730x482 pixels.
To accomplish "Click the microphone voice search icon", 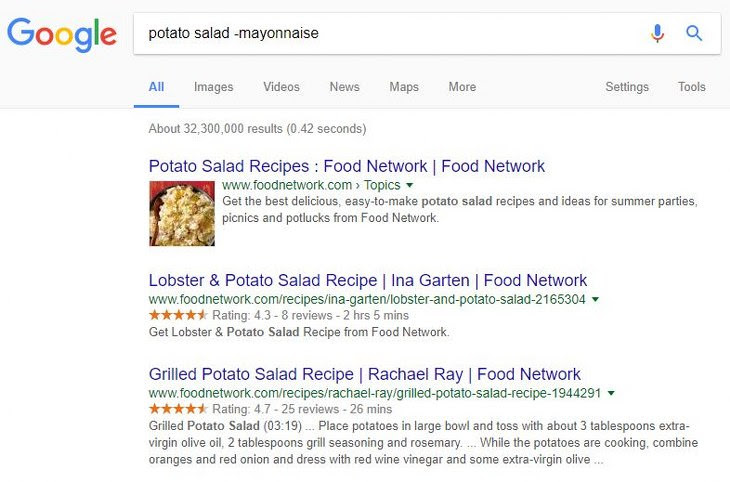I will coord(657,33).
